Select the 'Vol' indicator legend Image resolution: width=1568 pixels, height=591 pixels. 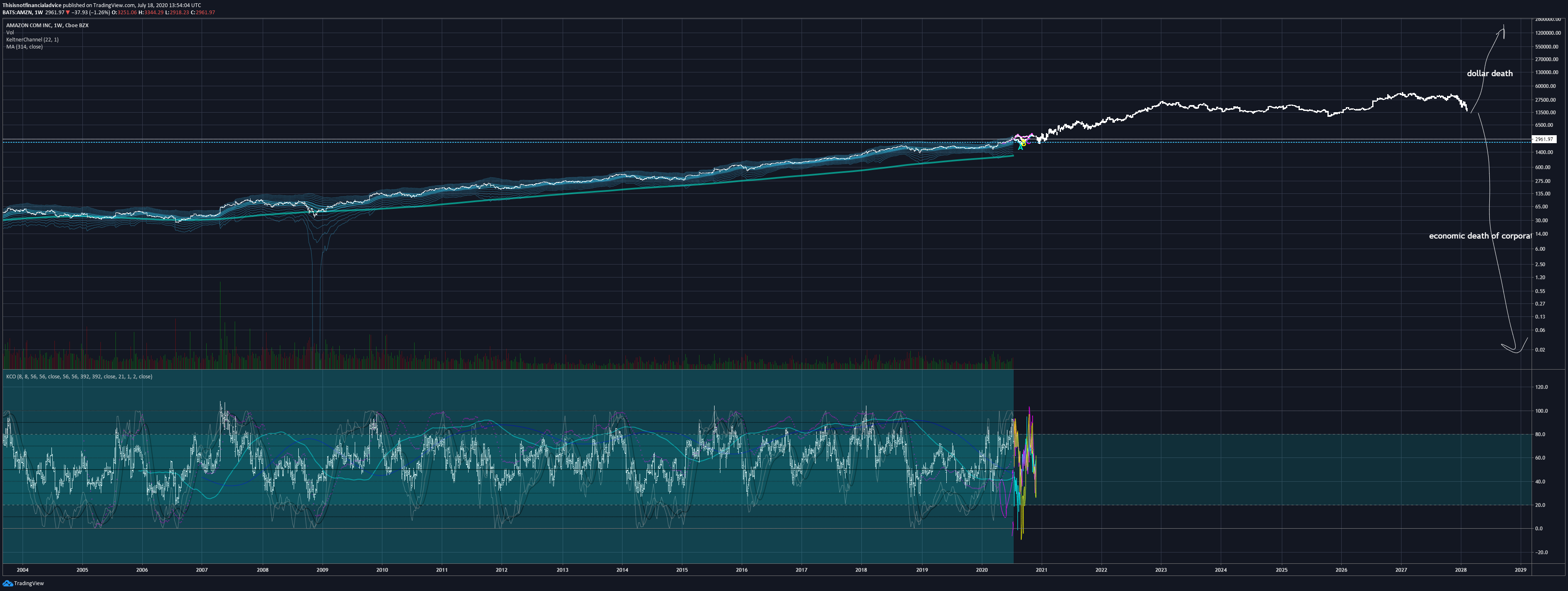click(10, 32)
